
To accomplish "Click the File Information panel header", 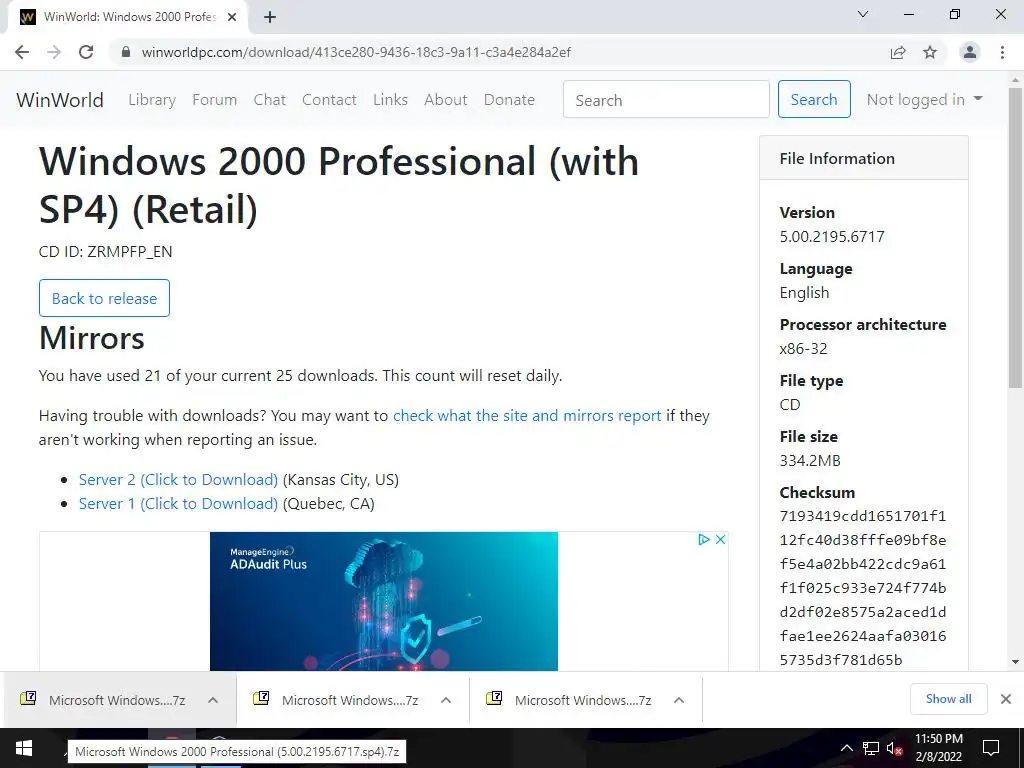I will tap(864, 158).
